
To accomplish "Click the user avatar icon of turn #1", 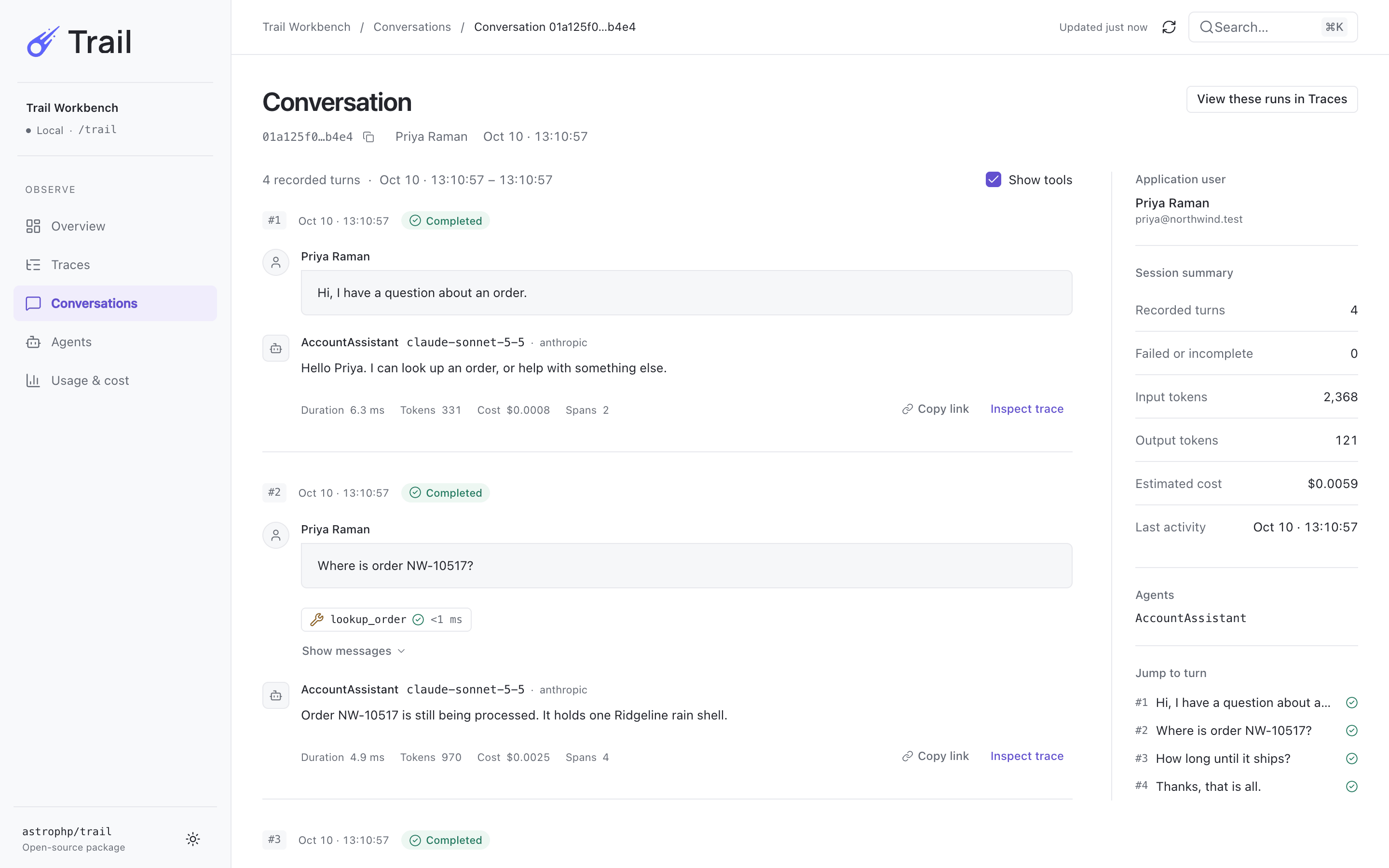I will point(275,262).
